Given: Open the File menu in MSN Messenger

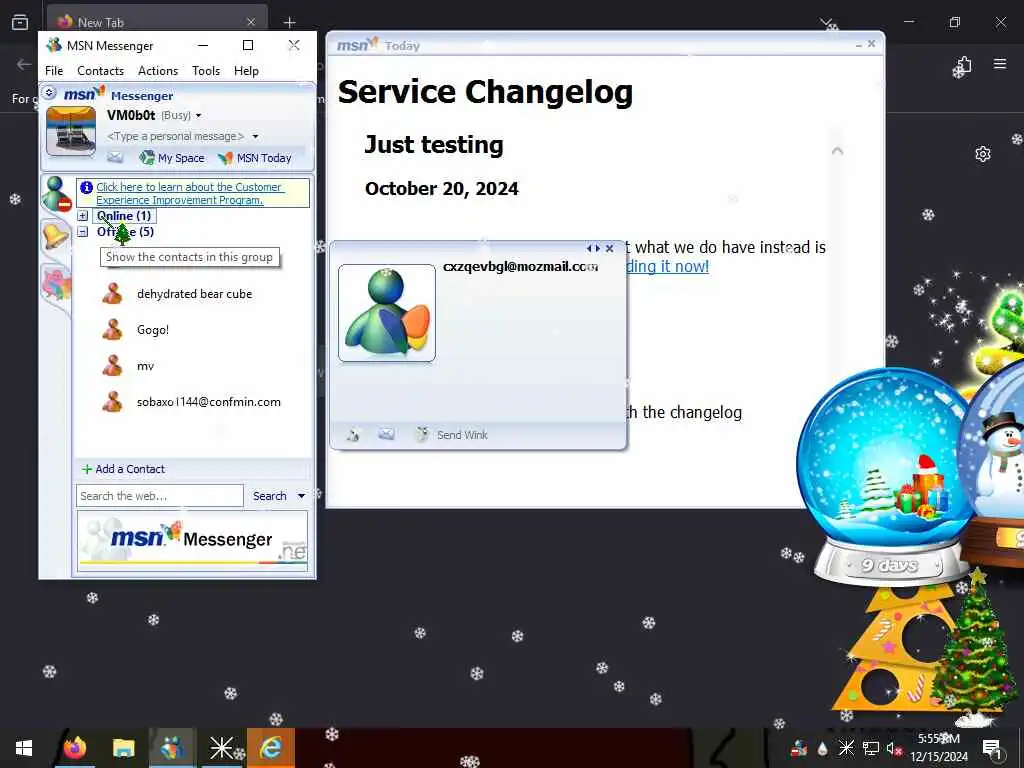Looking at the screenshot, I should 54,71.
